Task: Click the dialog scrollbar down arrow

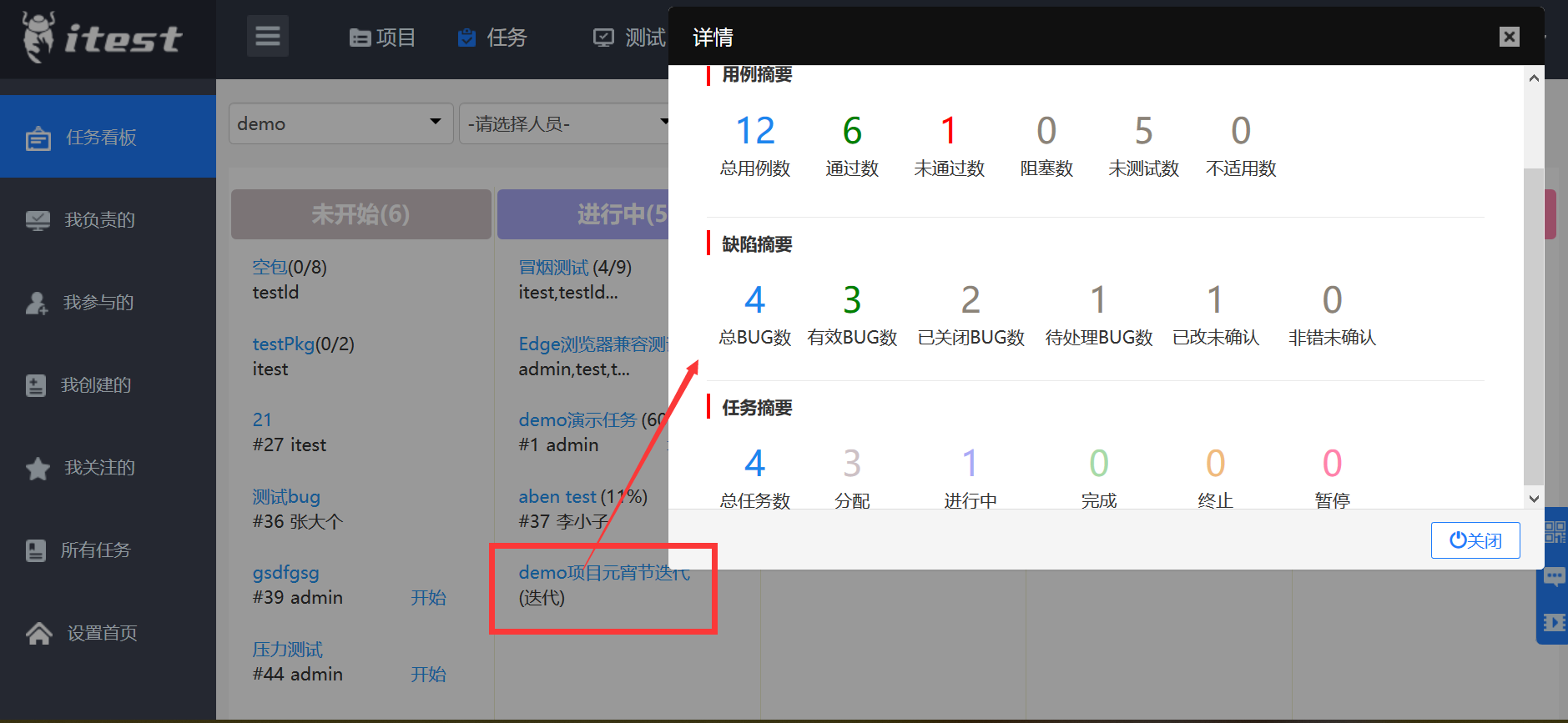Action: (x=1534, y=499)
